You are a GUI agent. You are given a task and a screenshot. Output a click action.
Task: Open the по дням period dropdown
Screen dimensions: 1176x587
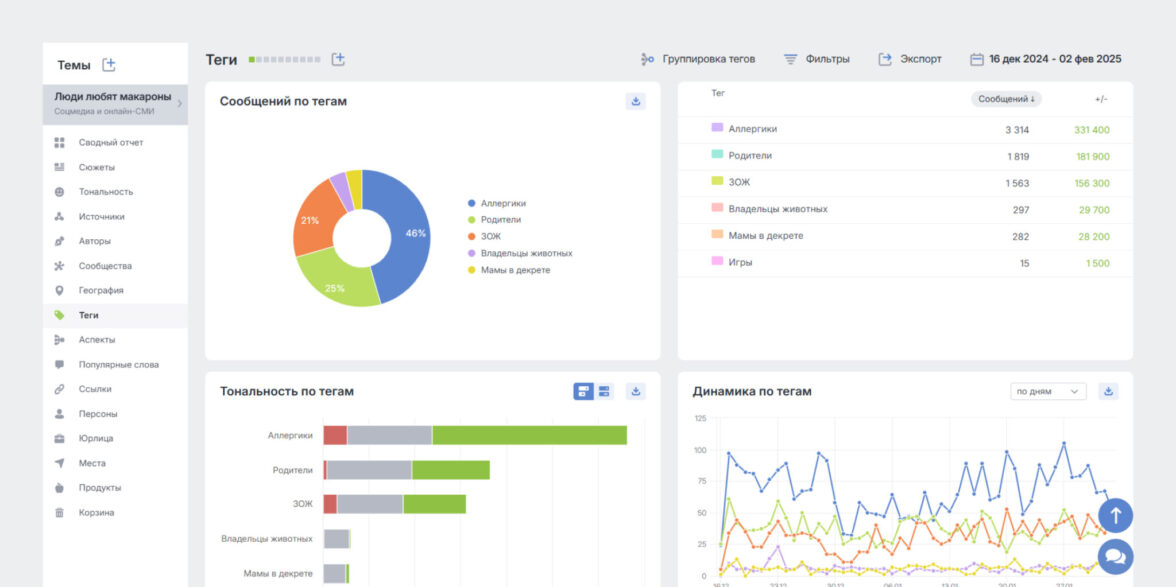(1047, 391)
